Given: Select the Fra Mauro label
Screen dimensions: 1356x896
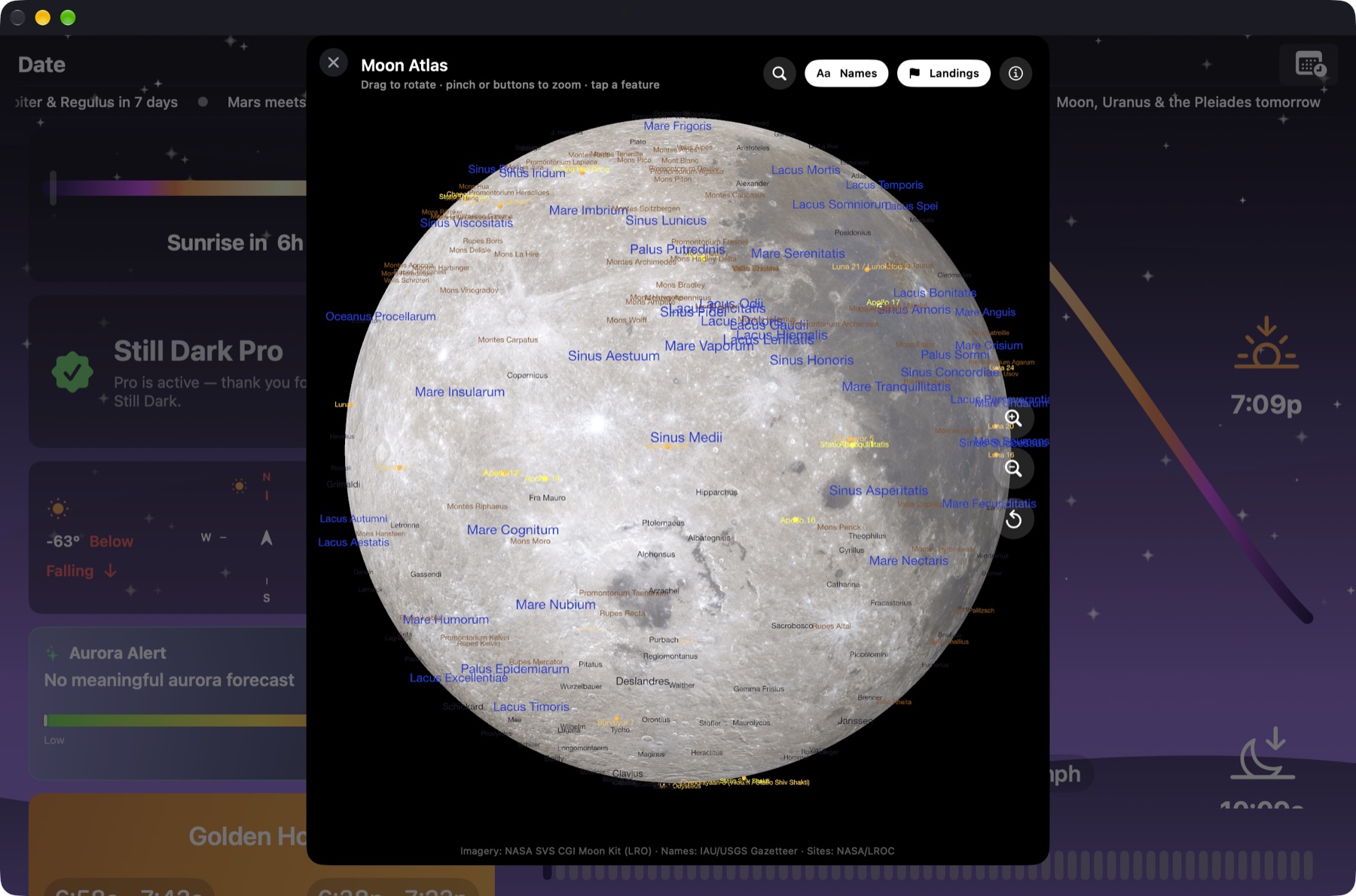Looking at the screenshot, I should pos(547,498).
